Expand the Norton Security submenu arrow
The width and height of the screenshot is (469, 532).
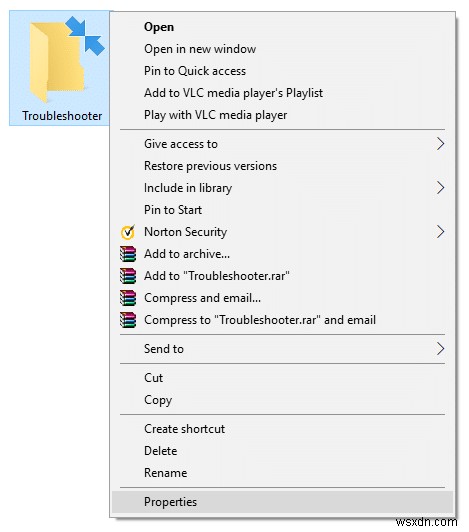440,232
